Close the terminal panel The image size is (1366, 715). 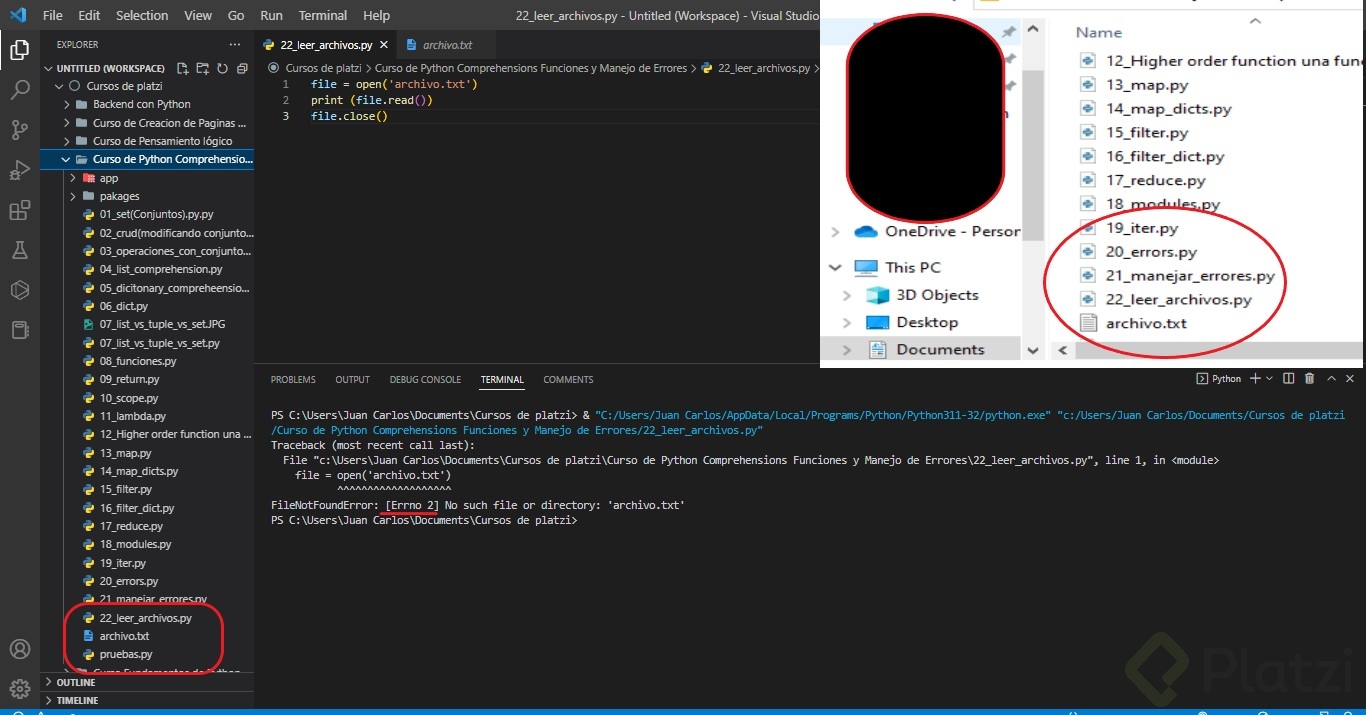click(x=1352, y=379)
